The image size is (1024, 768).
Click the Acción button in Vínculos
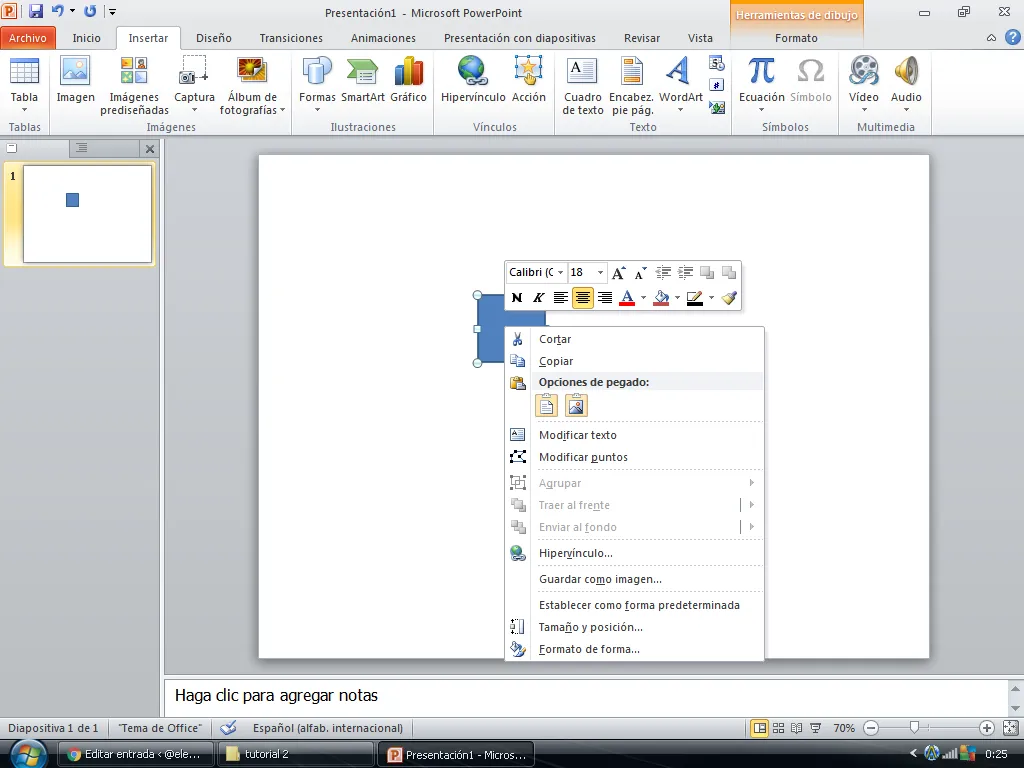(528, 80)
